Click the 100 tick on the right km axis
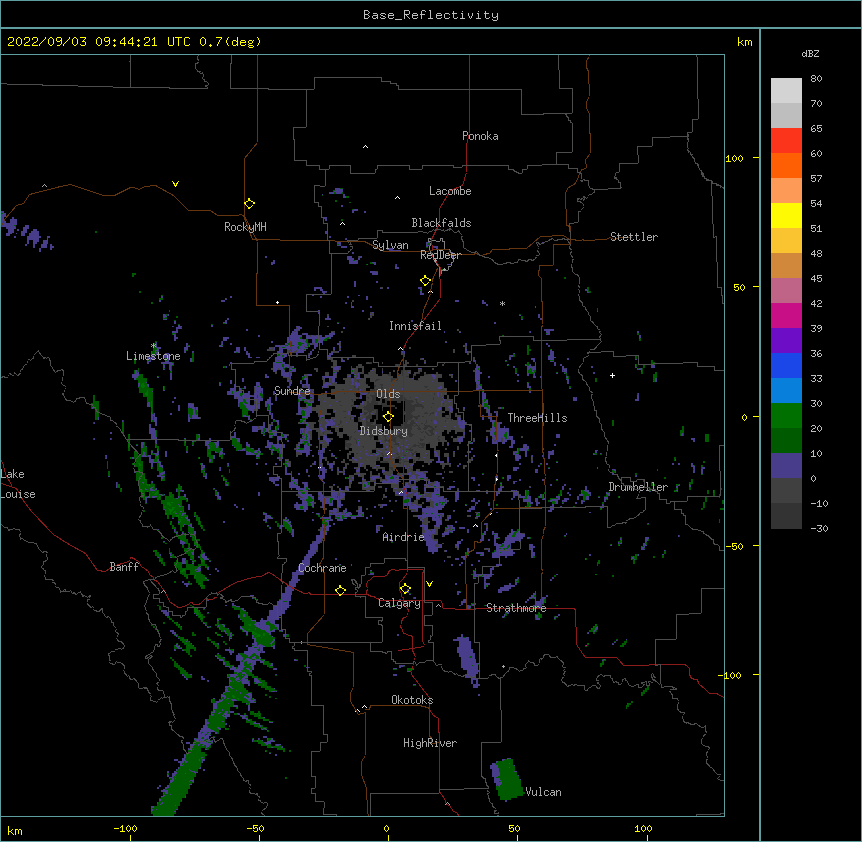Screen dimensions: 862x842 734,158
